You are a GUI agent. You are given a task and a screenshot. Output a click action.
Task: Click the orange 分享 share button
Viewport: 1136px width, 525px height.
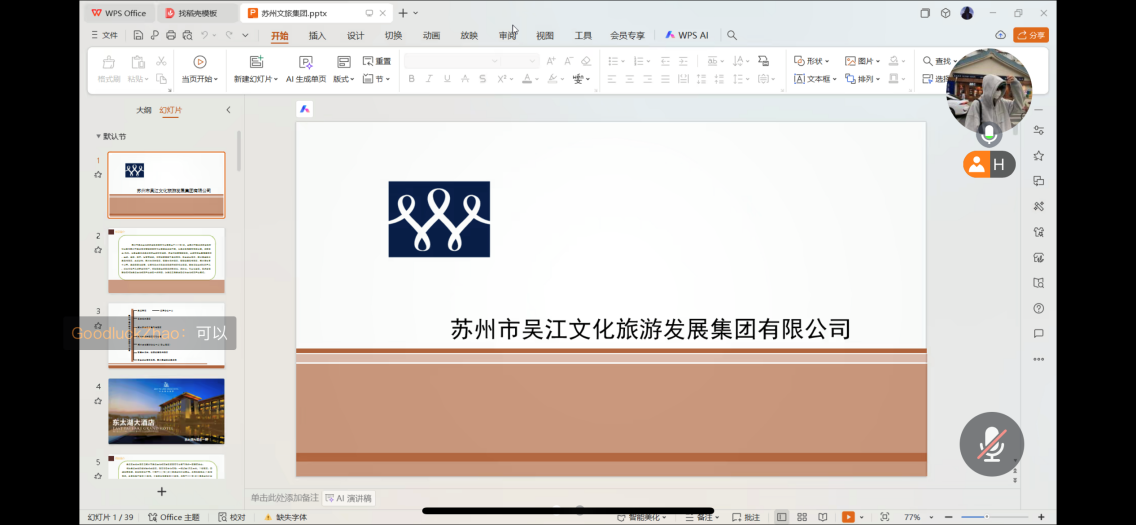pos(1031,35)
